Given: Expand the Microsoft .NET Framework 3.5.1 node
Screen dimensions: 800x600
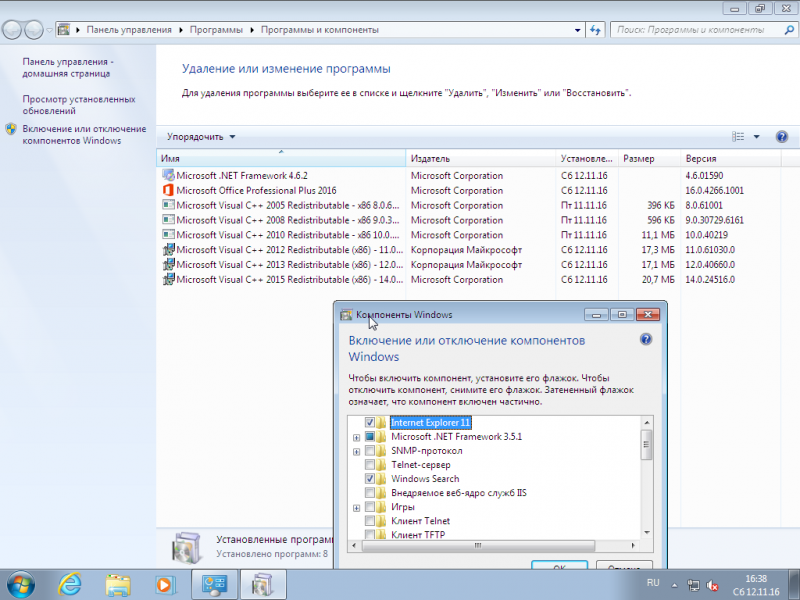Looking at the screenshot, I should click(357, 437).
